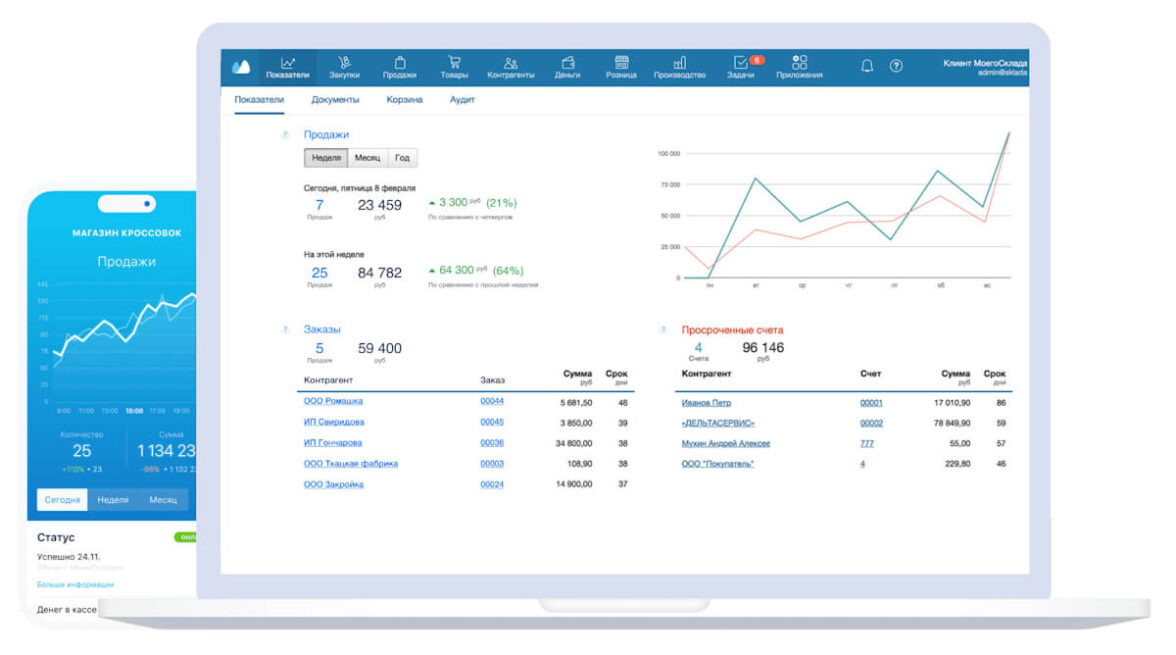Click the Продажи shopping bag icon
The height and width of the screenshot is (655, 1176).
tap(399, 64)
